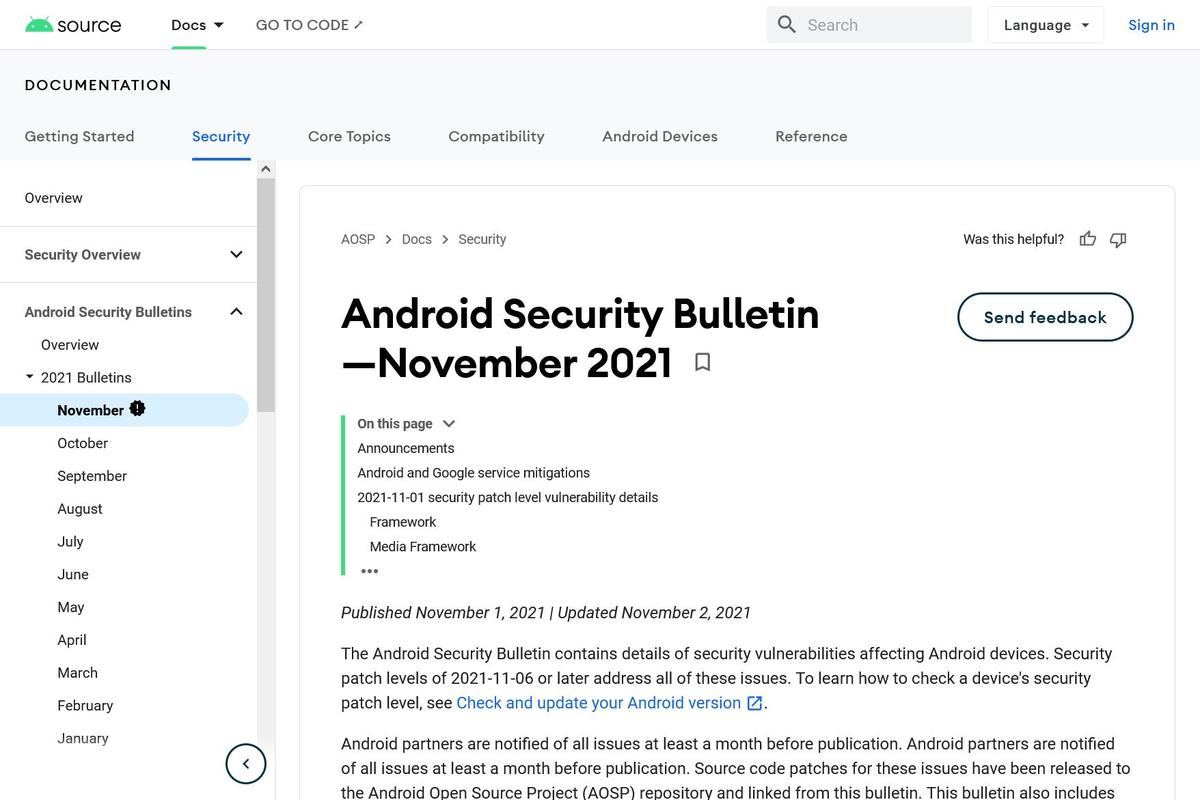Select the August bulletin
Viewport: 1200px width, 800px height.
point(80,509)
